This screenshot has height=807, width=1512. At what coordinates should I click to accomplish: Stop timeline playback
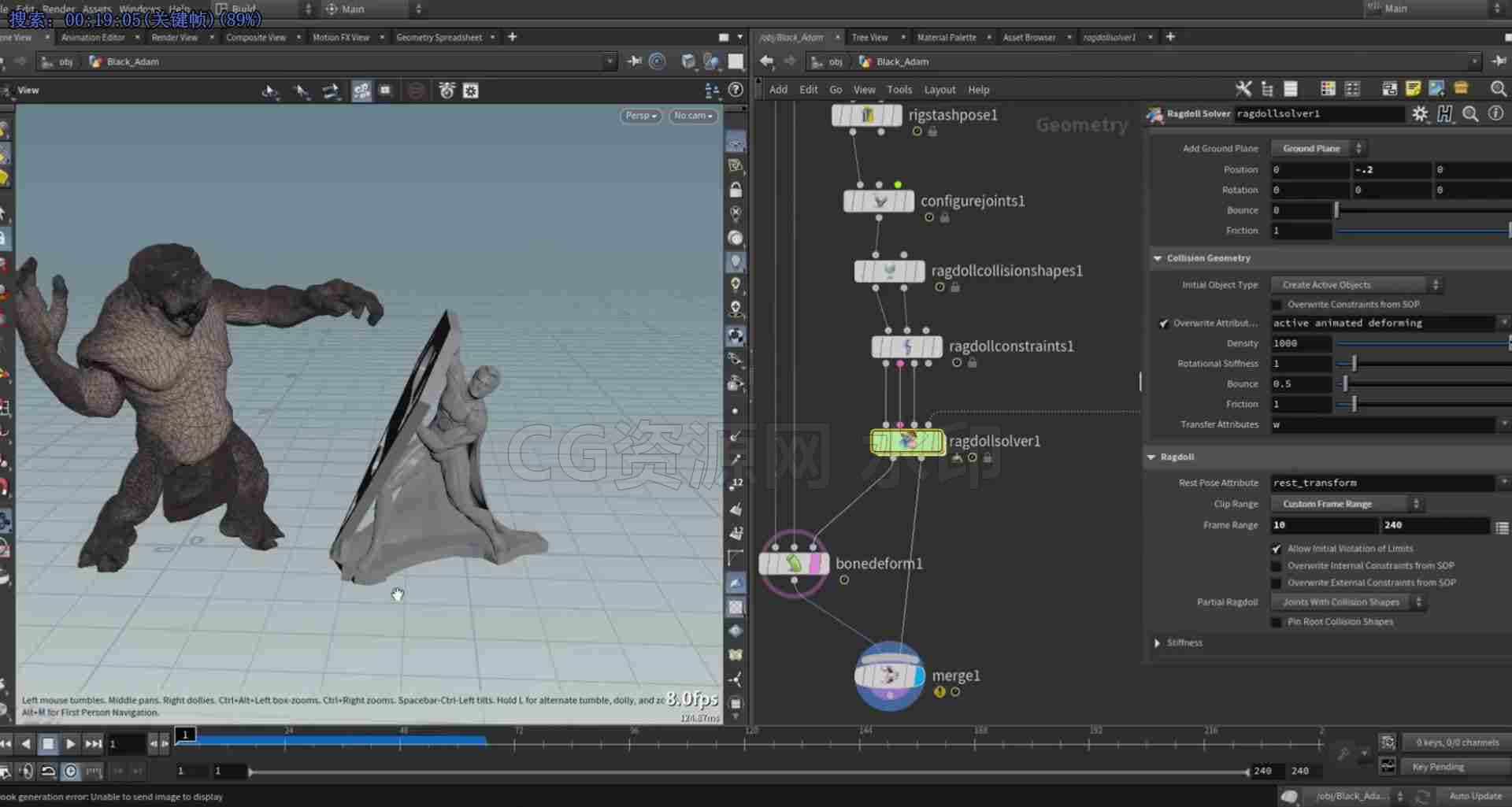click(48, 743)
